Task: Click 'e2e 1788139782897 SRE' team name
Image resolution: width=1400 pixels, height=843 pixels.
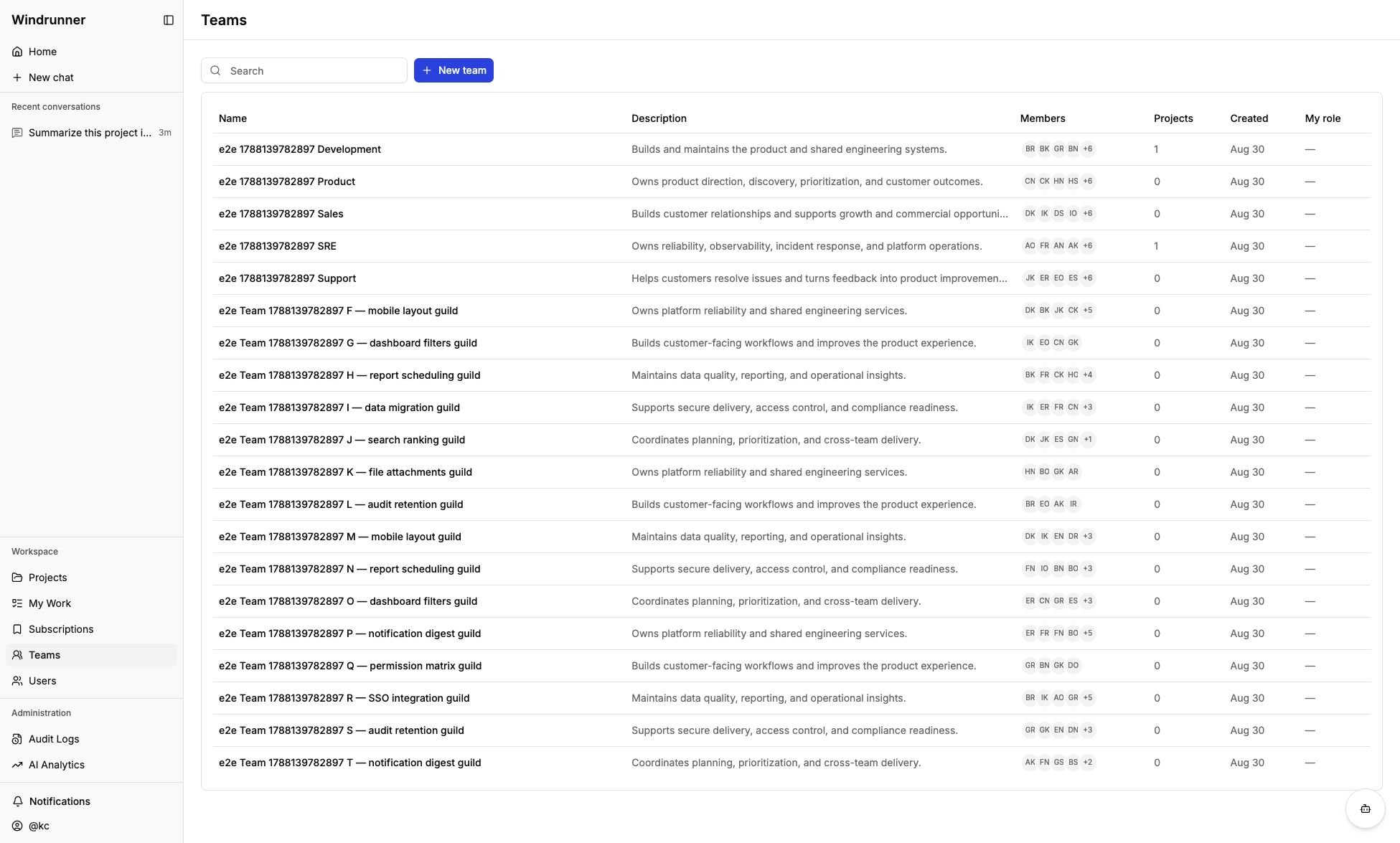Action: pos(278,246)
